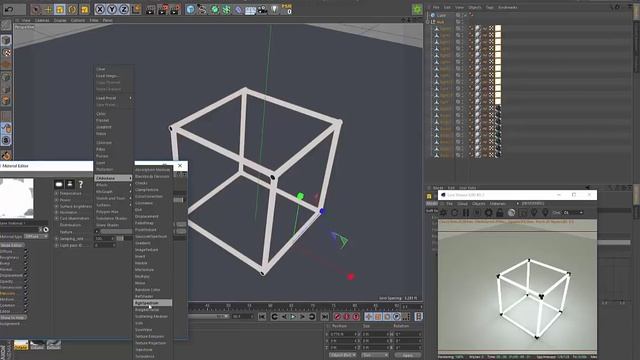Click the Spline Pen icon in the toolbar
This screenshot has height=360, width=640.
coord(202,9)
